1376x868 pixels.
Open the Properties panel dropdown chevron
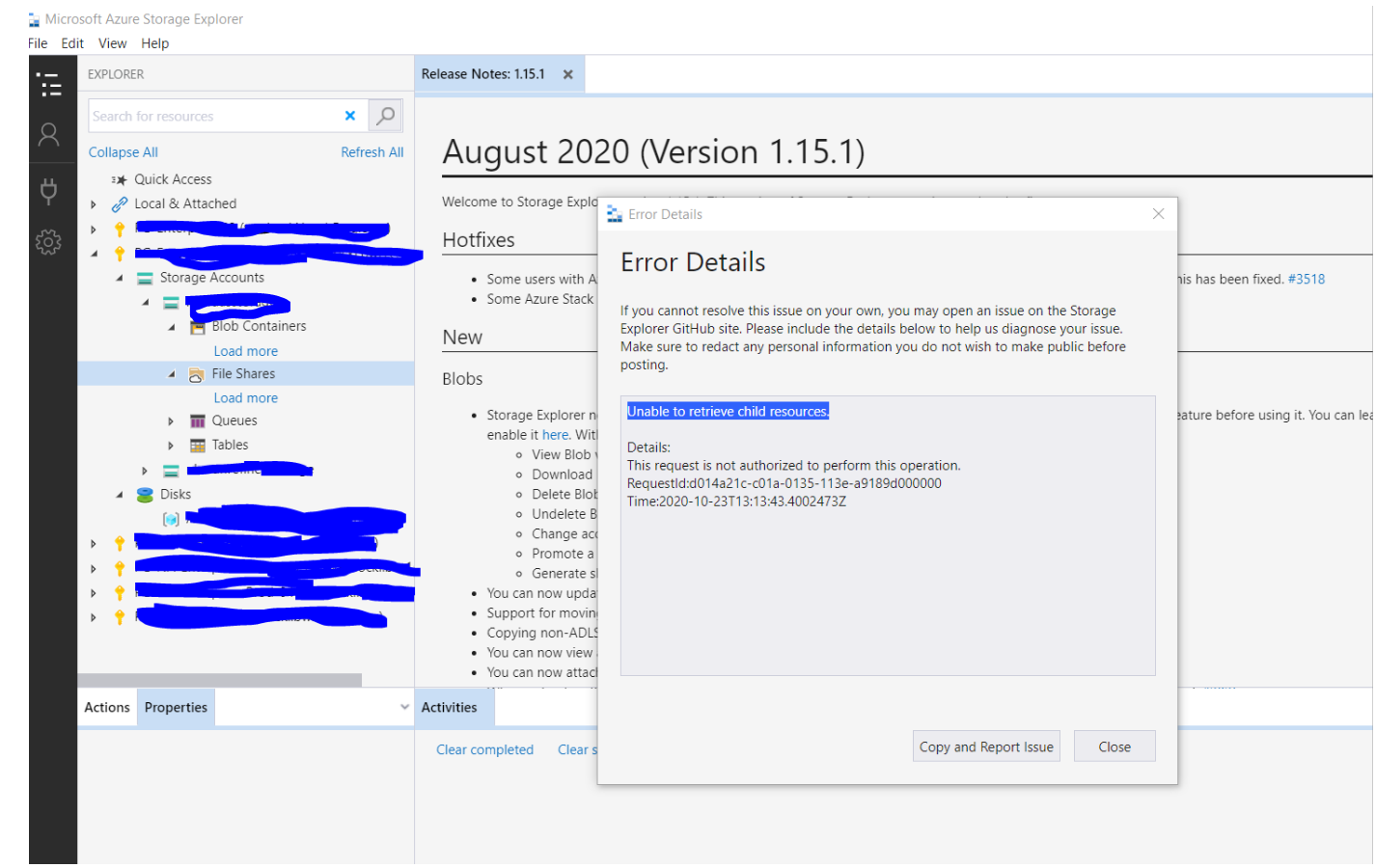405,707
